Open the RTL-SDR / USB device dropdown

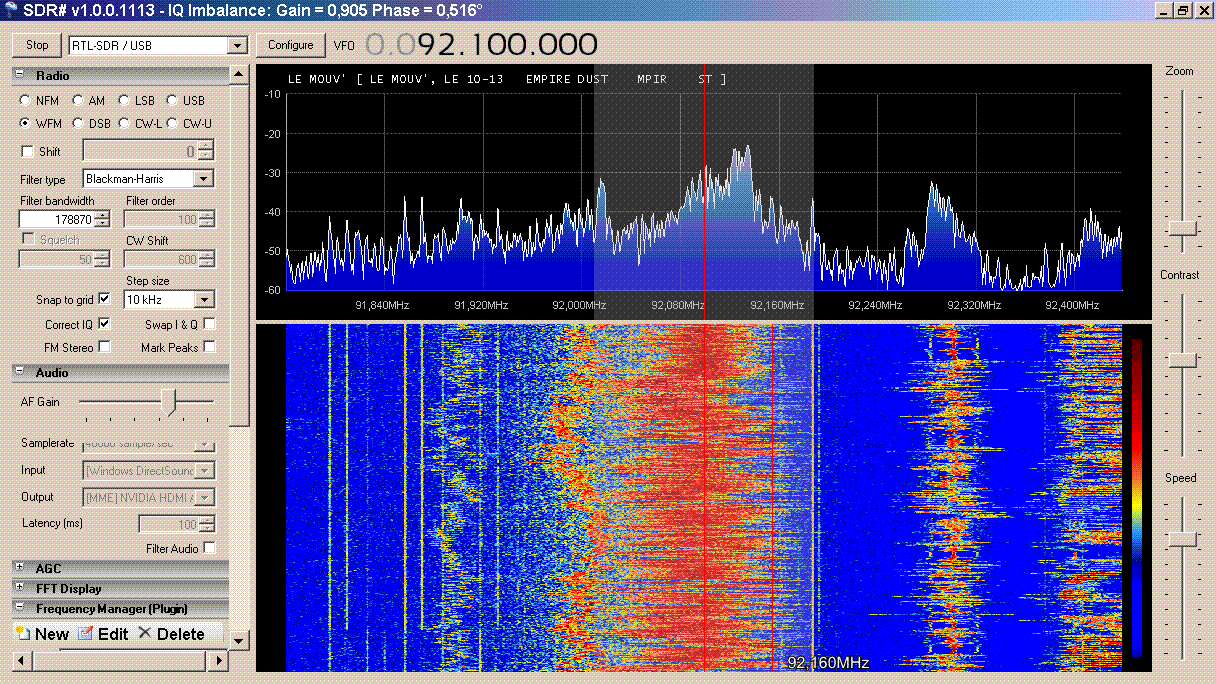237,45
